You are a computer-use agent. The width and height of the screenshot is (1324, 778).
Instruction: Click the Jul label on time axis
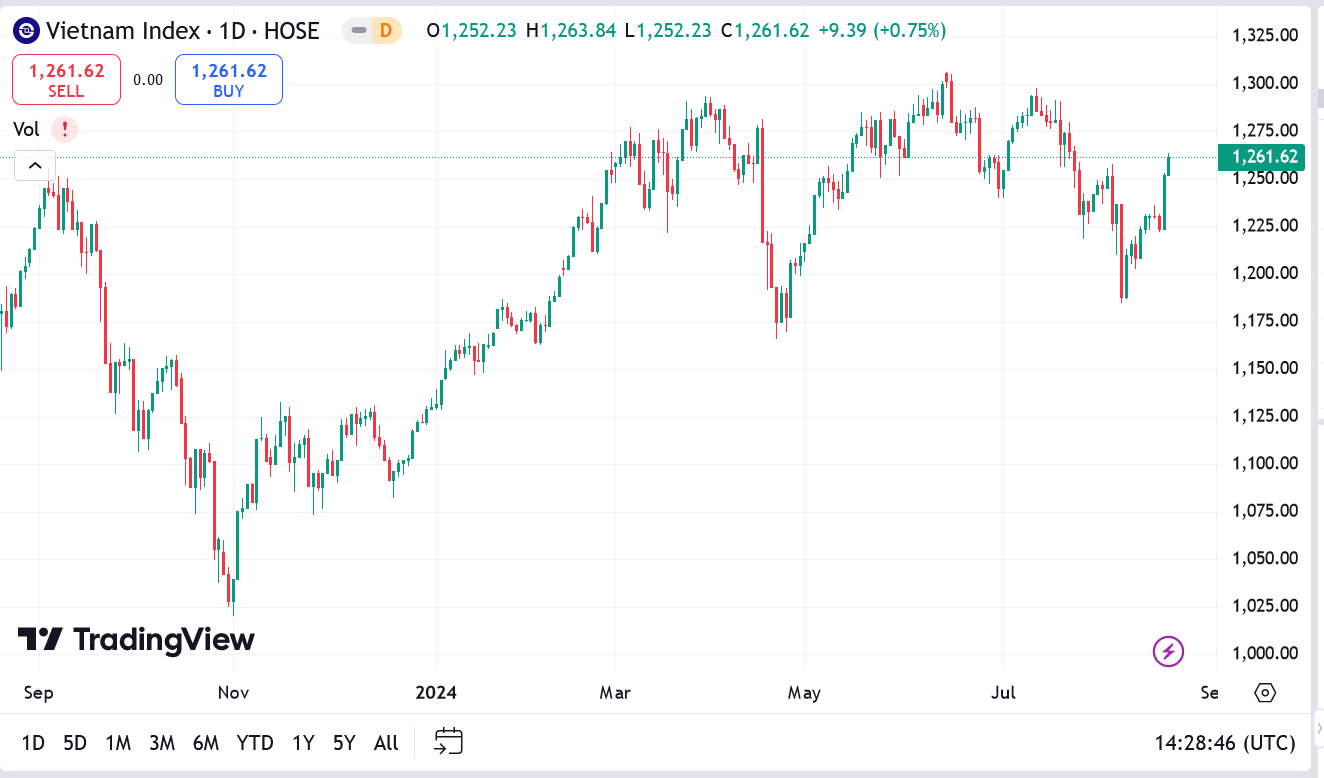(x=1003, y=692)
